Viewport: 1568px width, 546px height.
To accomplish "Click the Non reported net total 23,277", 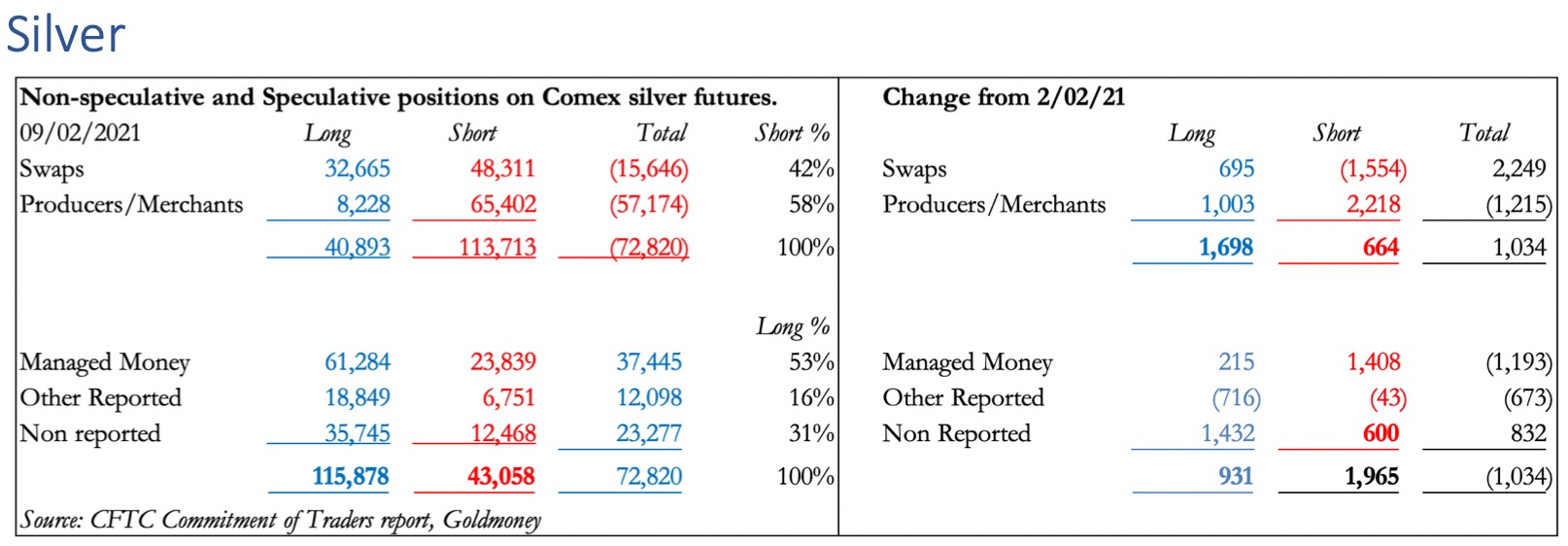I will [648, 434].
